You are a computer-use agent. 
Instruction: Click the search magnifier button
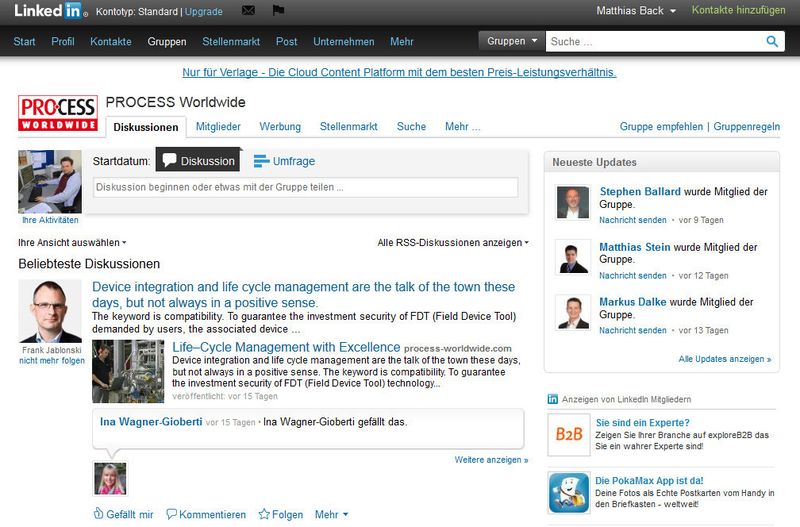pos(772,41)
